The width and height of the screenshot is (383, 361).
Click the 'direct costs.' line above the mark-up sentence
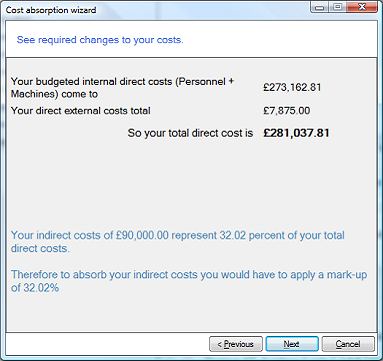coord(40,249)
